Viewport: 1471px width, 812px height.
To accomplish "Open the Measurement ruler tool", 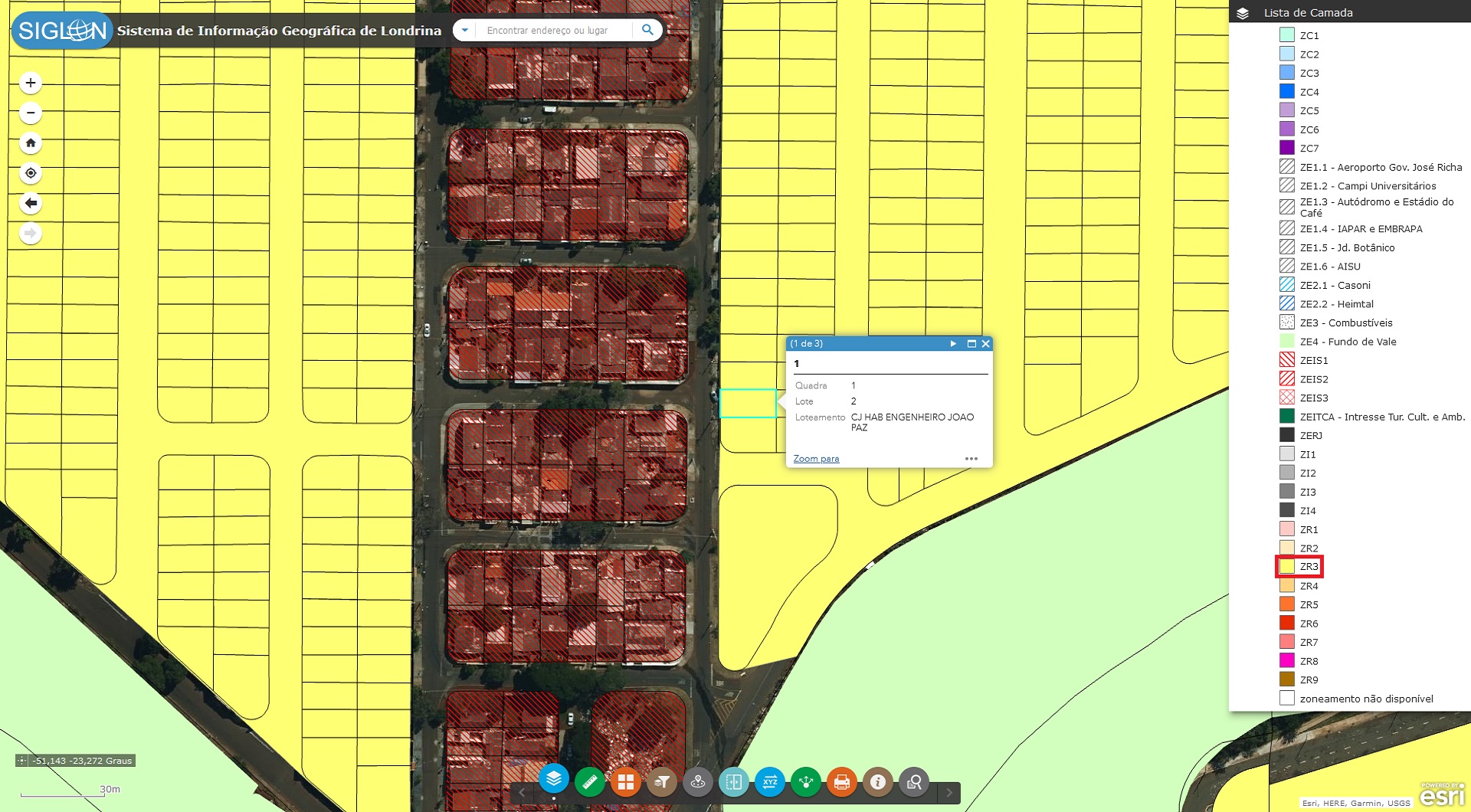I will [590, 782].
